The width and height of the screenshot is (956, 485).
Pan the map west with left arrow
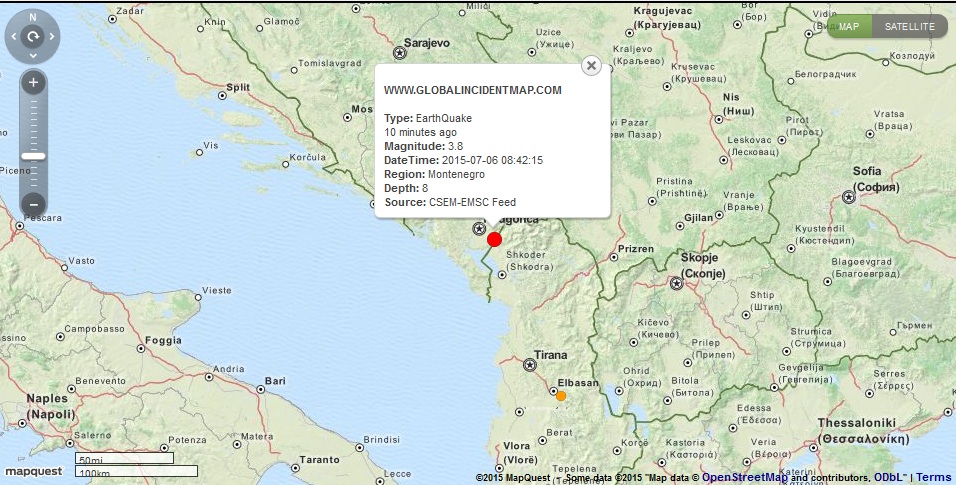point(13,37)
